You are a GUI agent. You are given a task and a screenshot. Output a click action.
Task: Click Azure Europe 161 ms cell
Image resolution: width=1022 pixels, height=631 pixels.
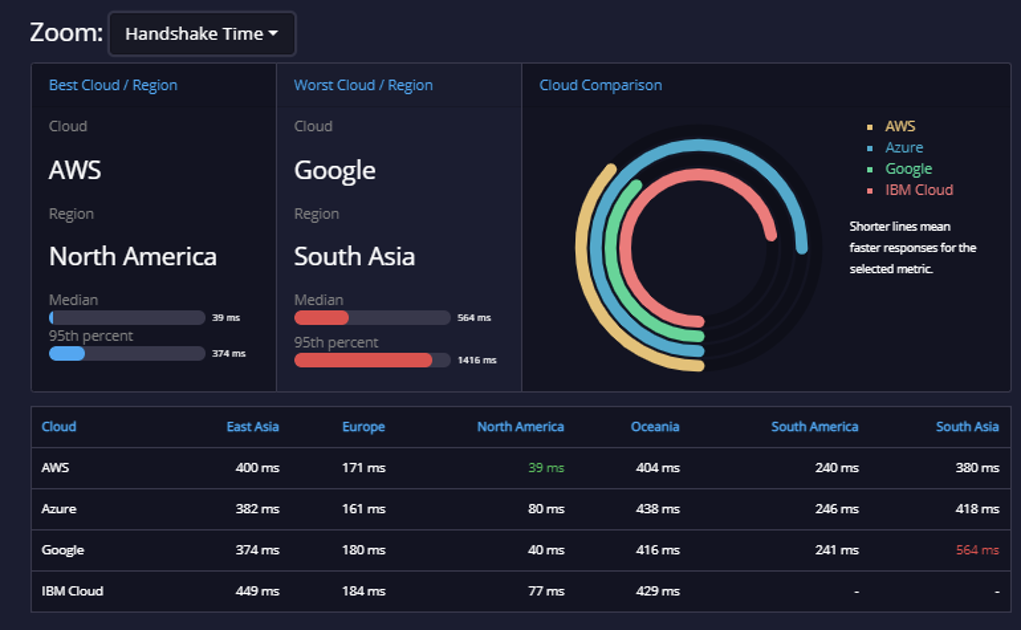click(364, 509)
